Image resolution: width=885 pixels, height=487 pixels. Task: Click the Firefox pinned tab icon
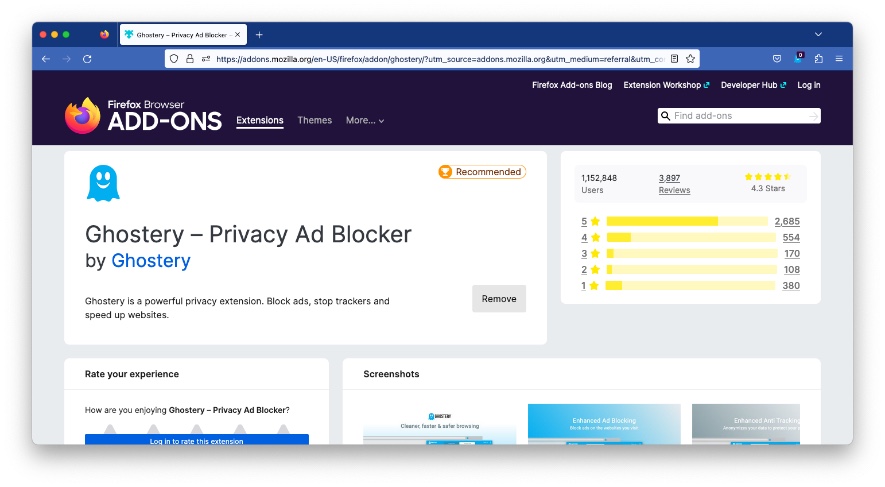click(x=104, y=34)
